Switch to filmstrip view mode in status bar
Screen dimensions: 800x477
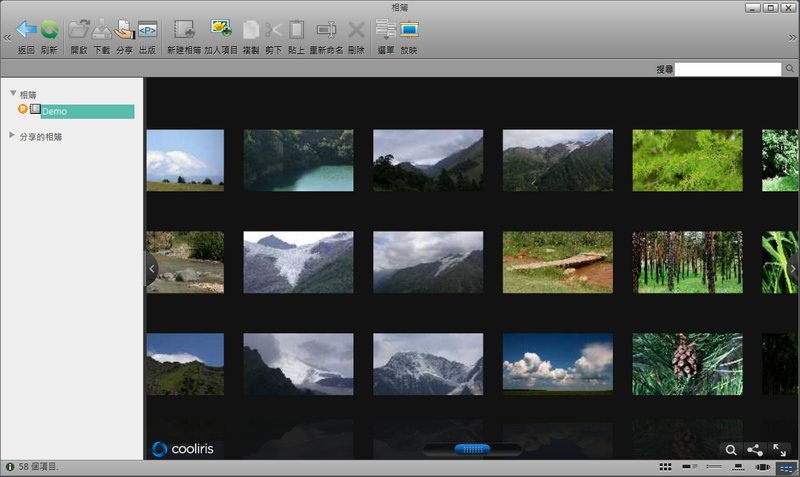(x=738, y=467)
